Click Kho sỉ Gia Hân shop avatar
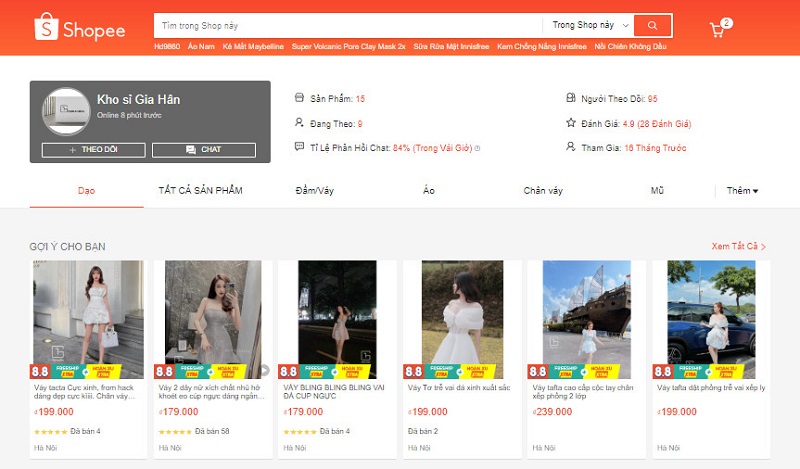This screenshot has width=800, height=469. pos(67,115)
